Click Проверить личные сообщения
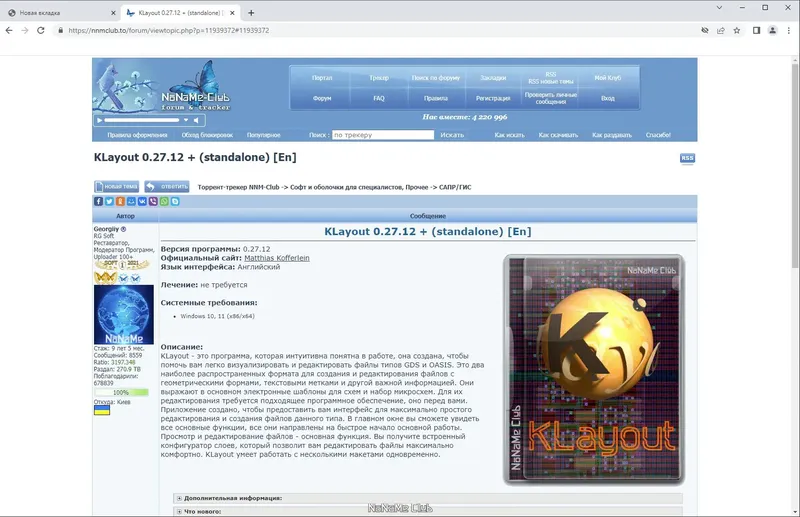Viewport: 800px width, 517px height. point(551,98)
